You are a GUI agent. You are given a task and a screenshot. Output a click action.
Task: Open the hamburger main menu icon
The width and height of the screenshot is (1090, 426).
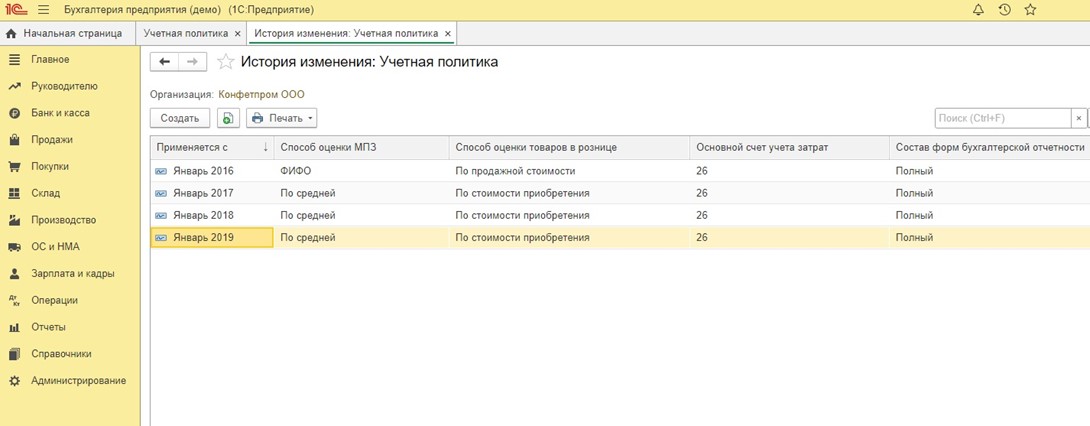point(43,10)
